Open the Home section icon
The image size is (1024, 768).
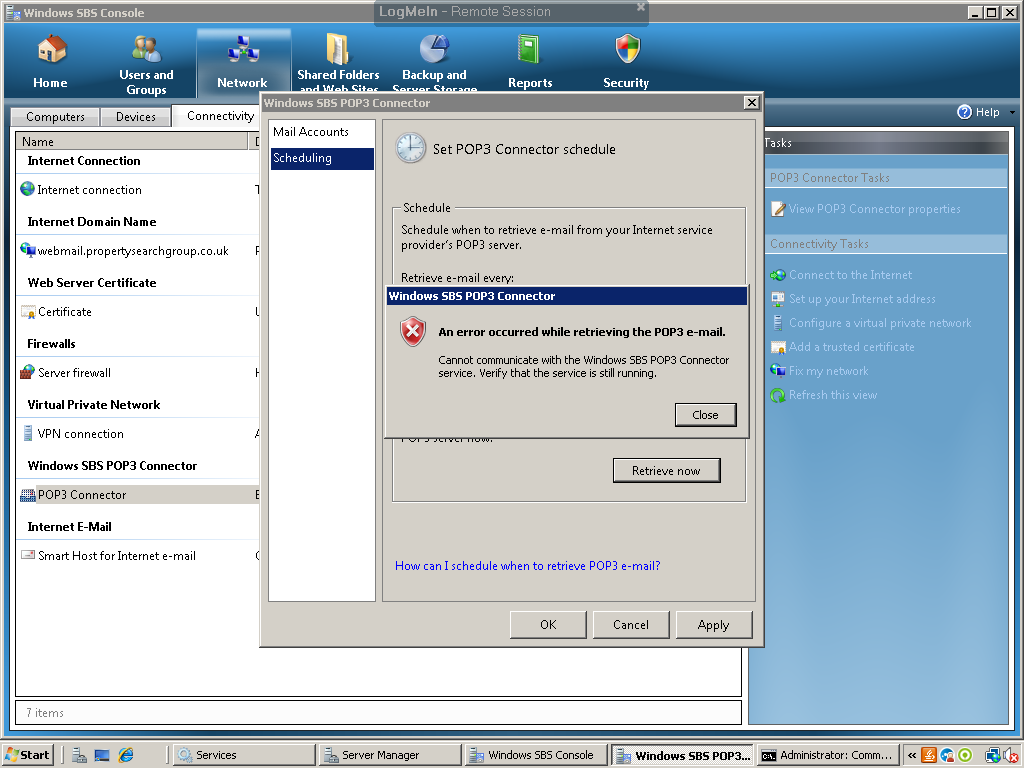51,50
